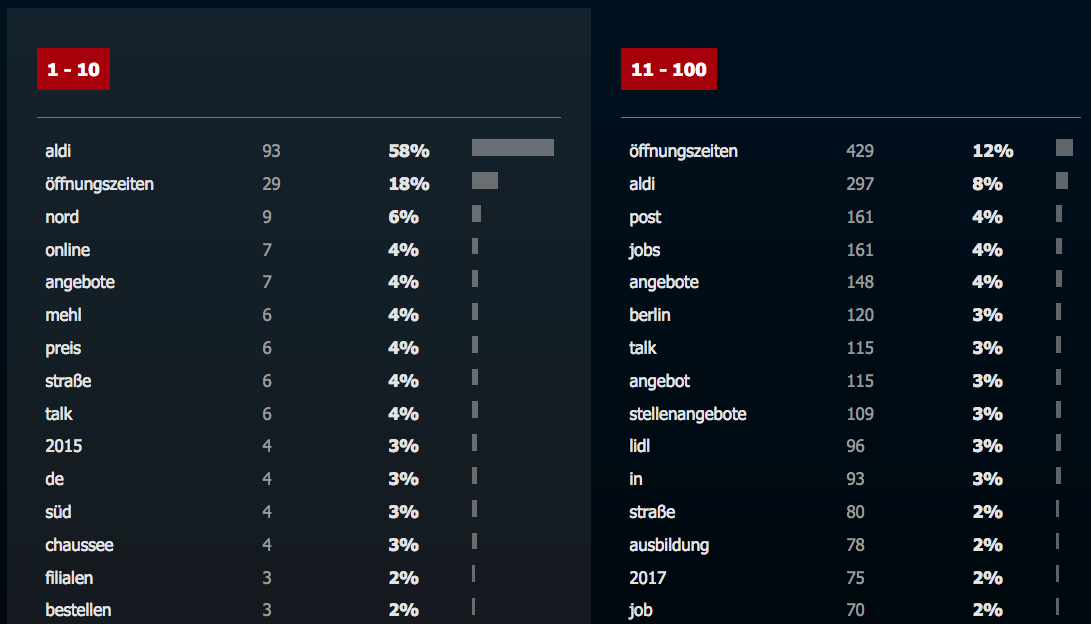Image resolution: width=1091 pixels, height=624 pixels.
Task: Select the "post" keyword
Action: coord(645,217)
